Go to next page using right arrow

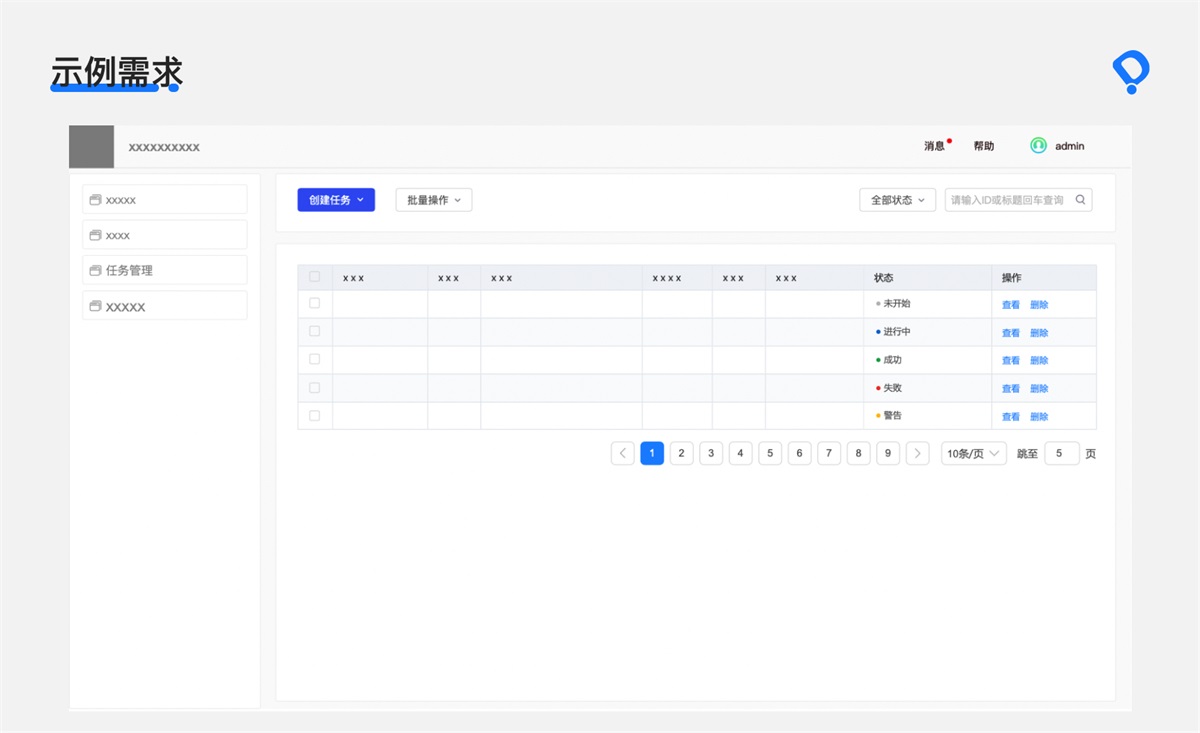917,454
